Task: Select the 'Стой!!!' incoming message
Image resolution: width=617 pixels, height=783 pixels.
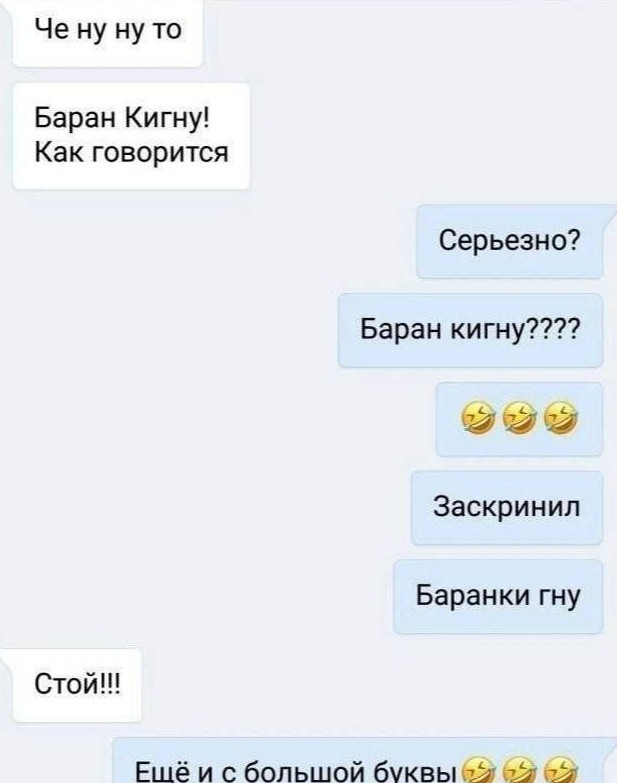Action: 77,685
